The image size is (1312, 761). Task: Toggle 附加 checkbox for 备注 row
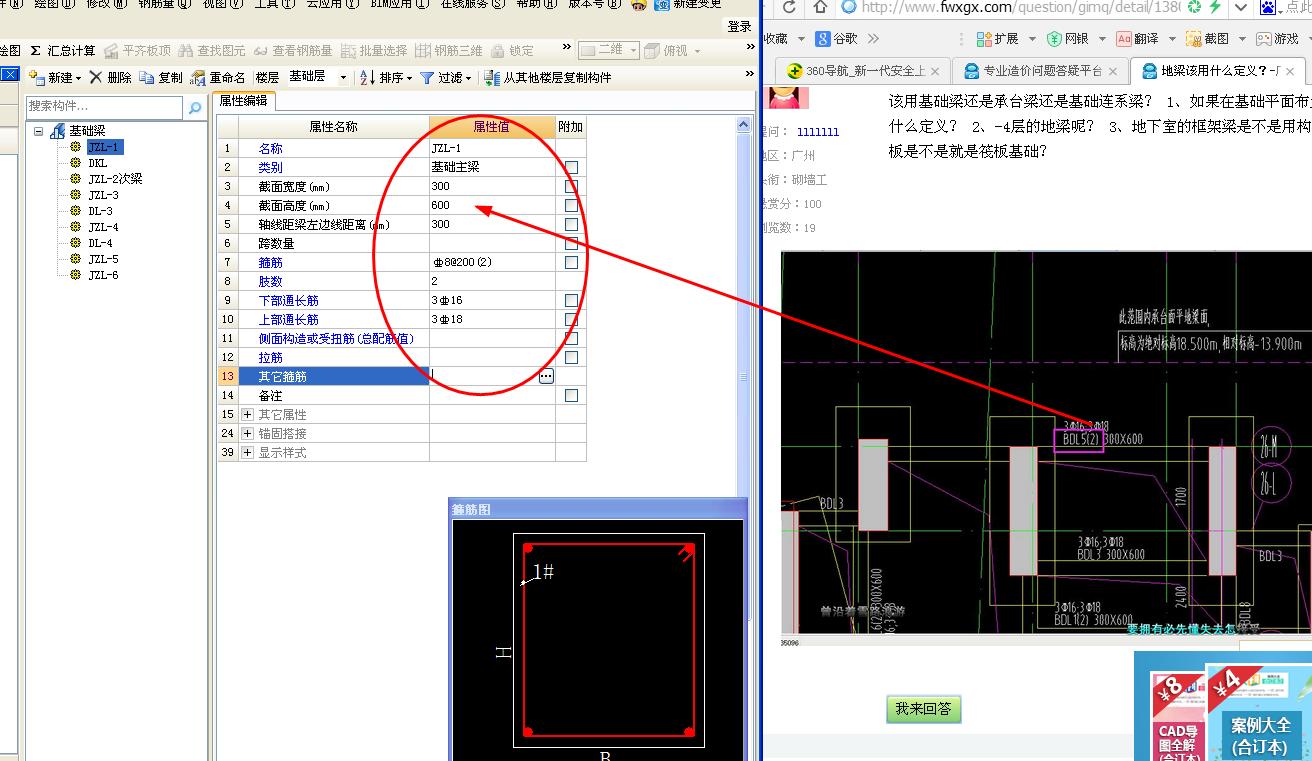click(571, 395)
